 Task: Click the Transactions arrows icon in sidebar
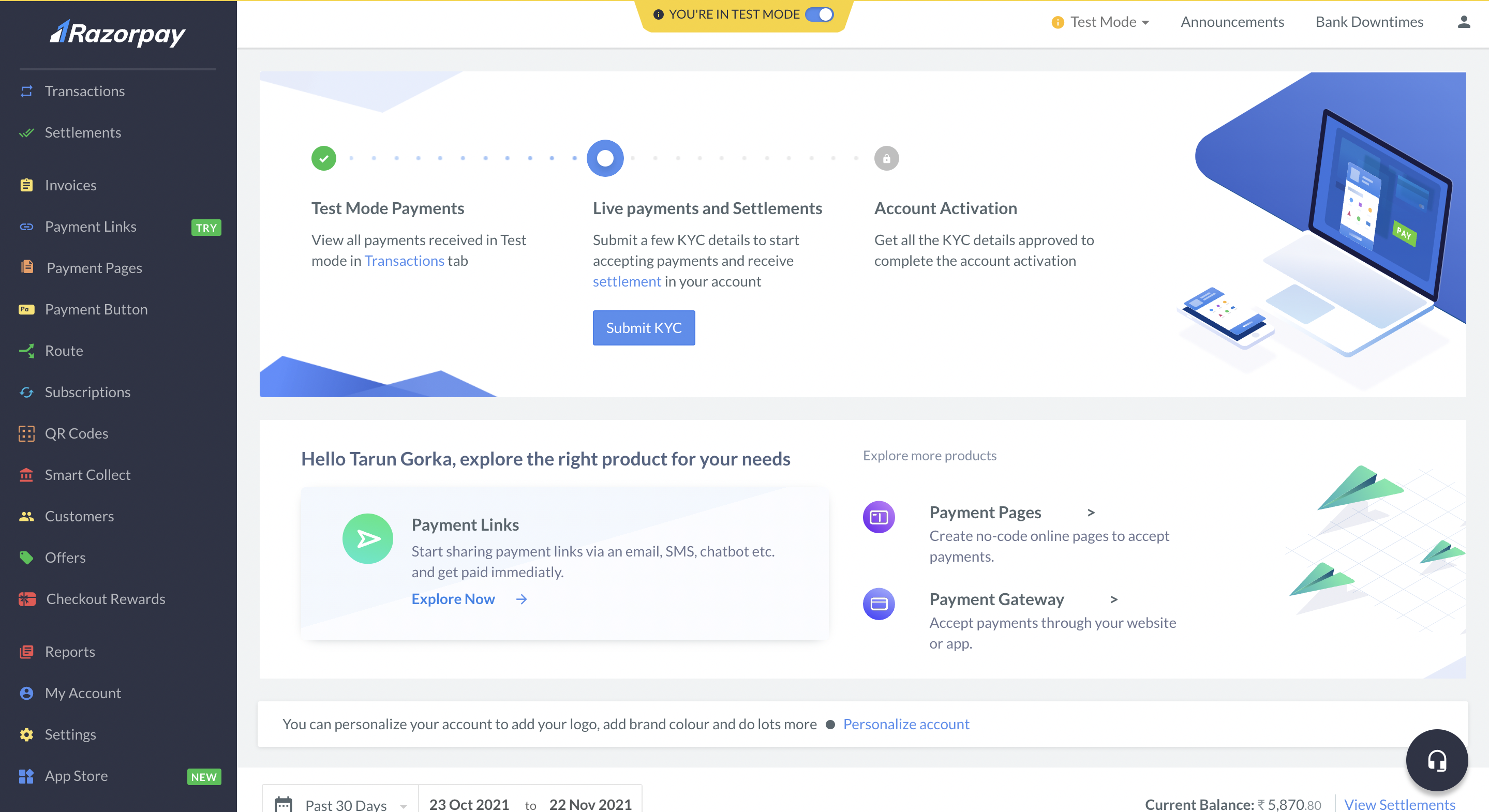click(x=26, y=92)
